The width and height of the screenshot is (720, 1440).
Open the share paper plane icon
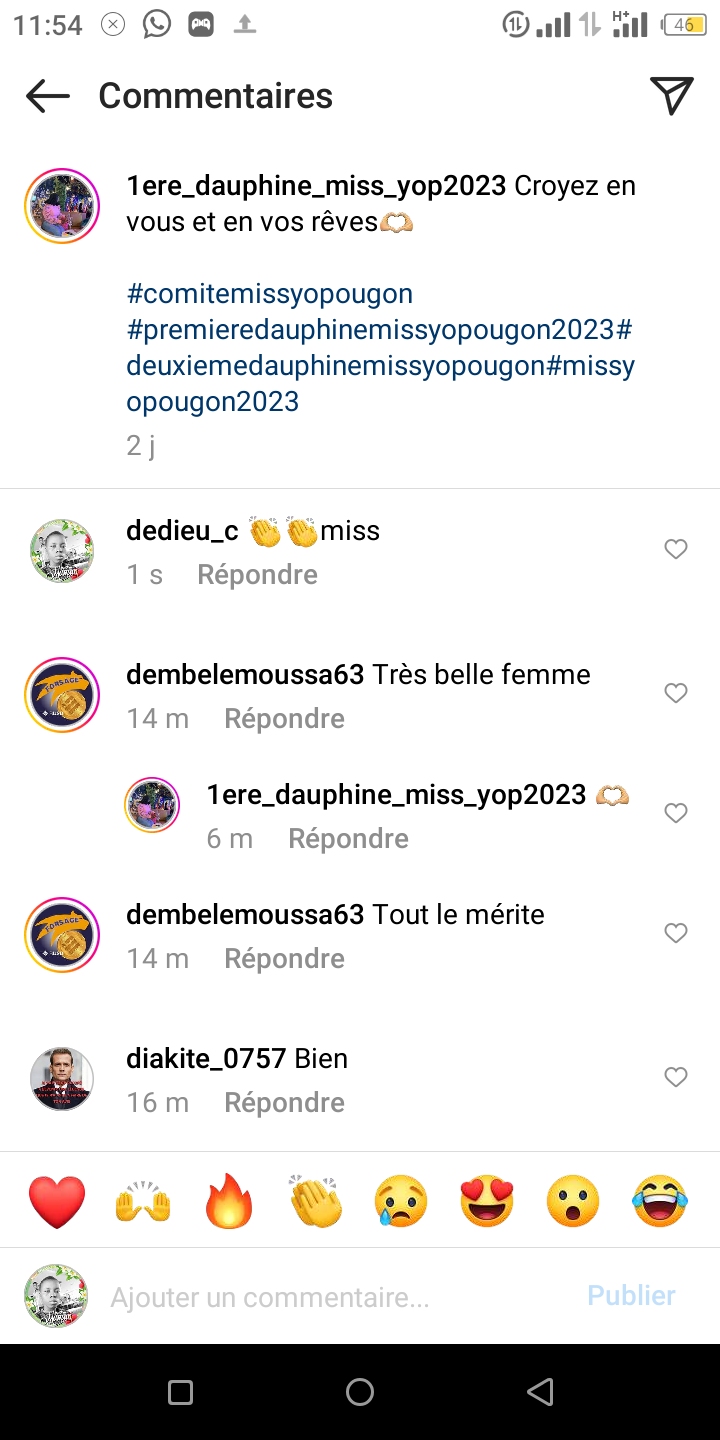pos(672,95)
